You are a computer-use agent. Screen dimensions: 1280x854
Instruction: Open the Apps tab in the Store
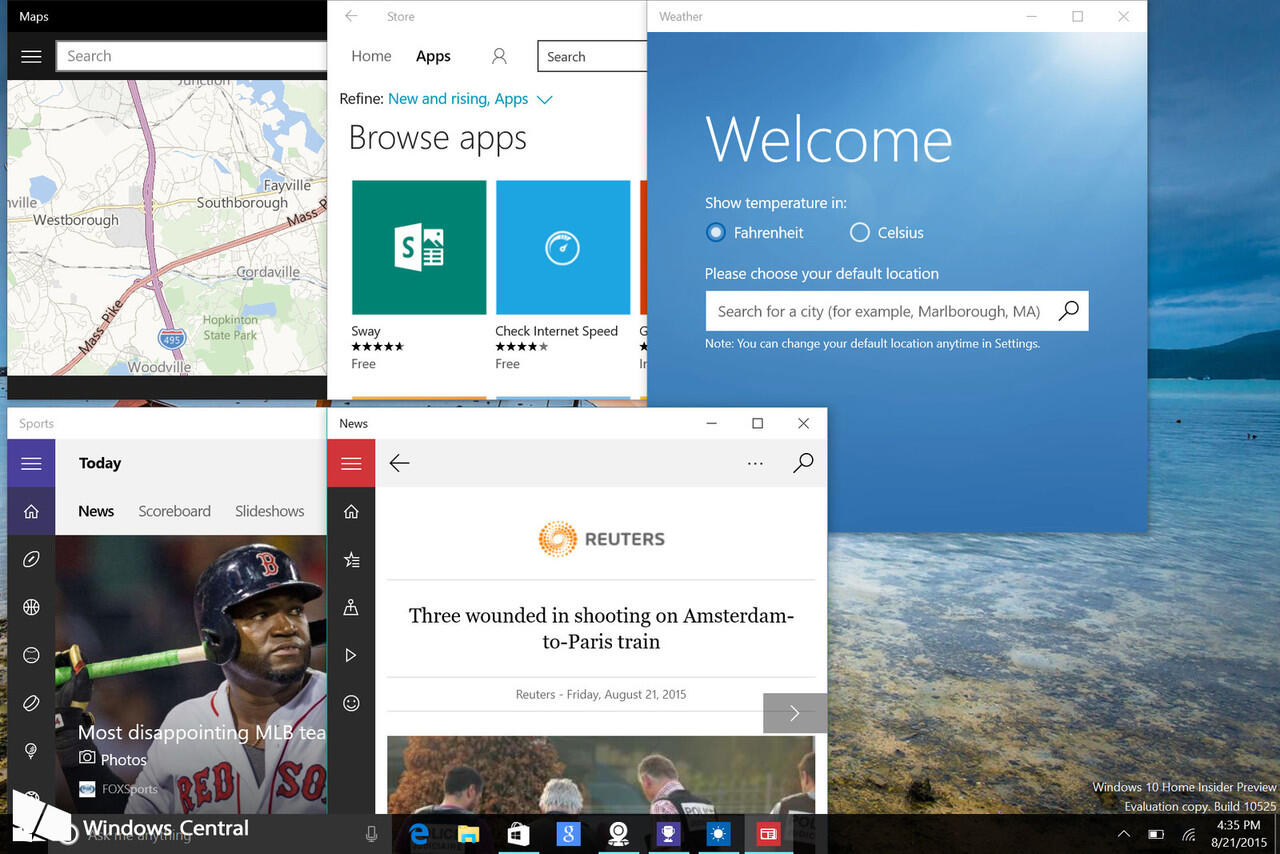click(x=433, y=56)
